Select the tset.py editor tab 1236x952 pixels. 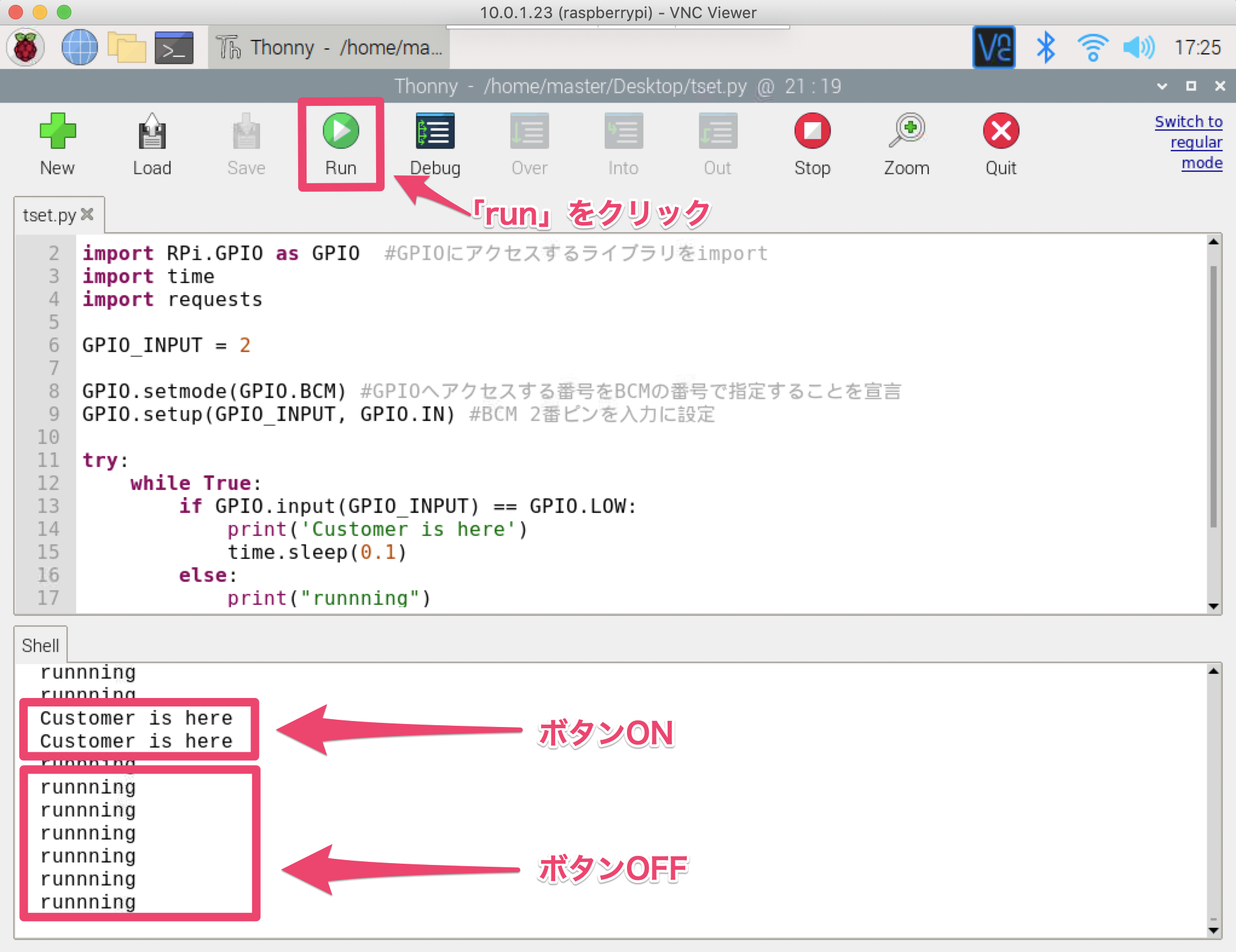(x=50, y=215)
